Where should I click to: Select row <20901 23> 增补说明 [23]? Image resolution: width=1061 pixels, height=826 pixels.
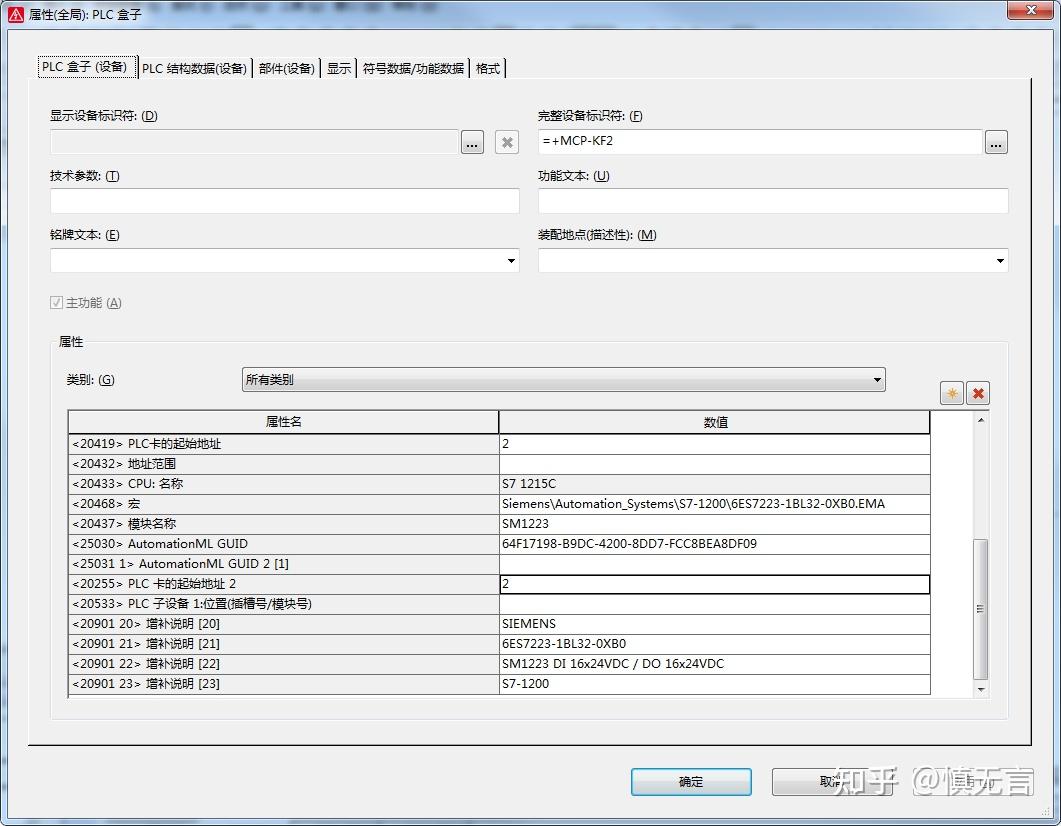point(284,684)
